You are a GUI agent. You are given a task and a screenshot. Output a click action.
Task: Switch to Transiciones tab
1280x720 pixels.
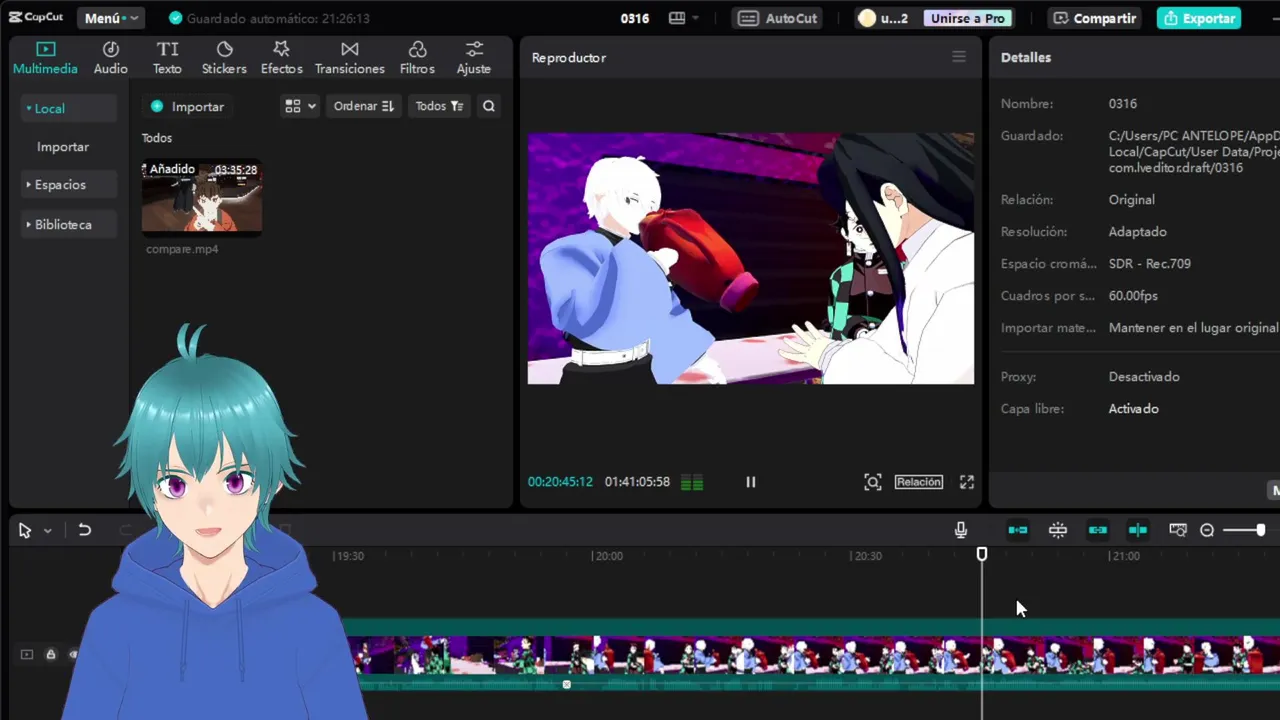pyautogui.click(x=350, y=58)
